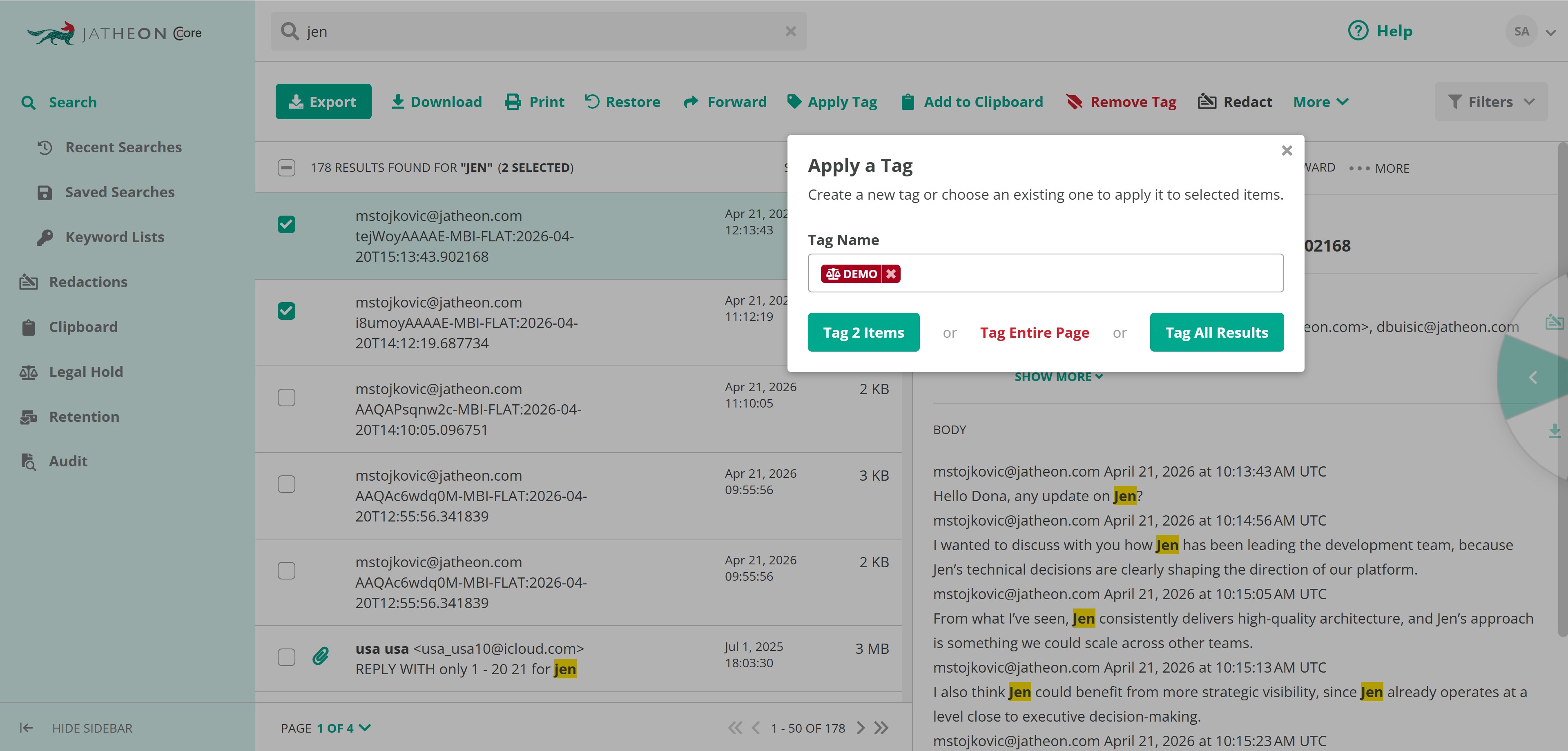Click the Restore circular arrow icon
Screen dimensions: 1568x751
592,101
